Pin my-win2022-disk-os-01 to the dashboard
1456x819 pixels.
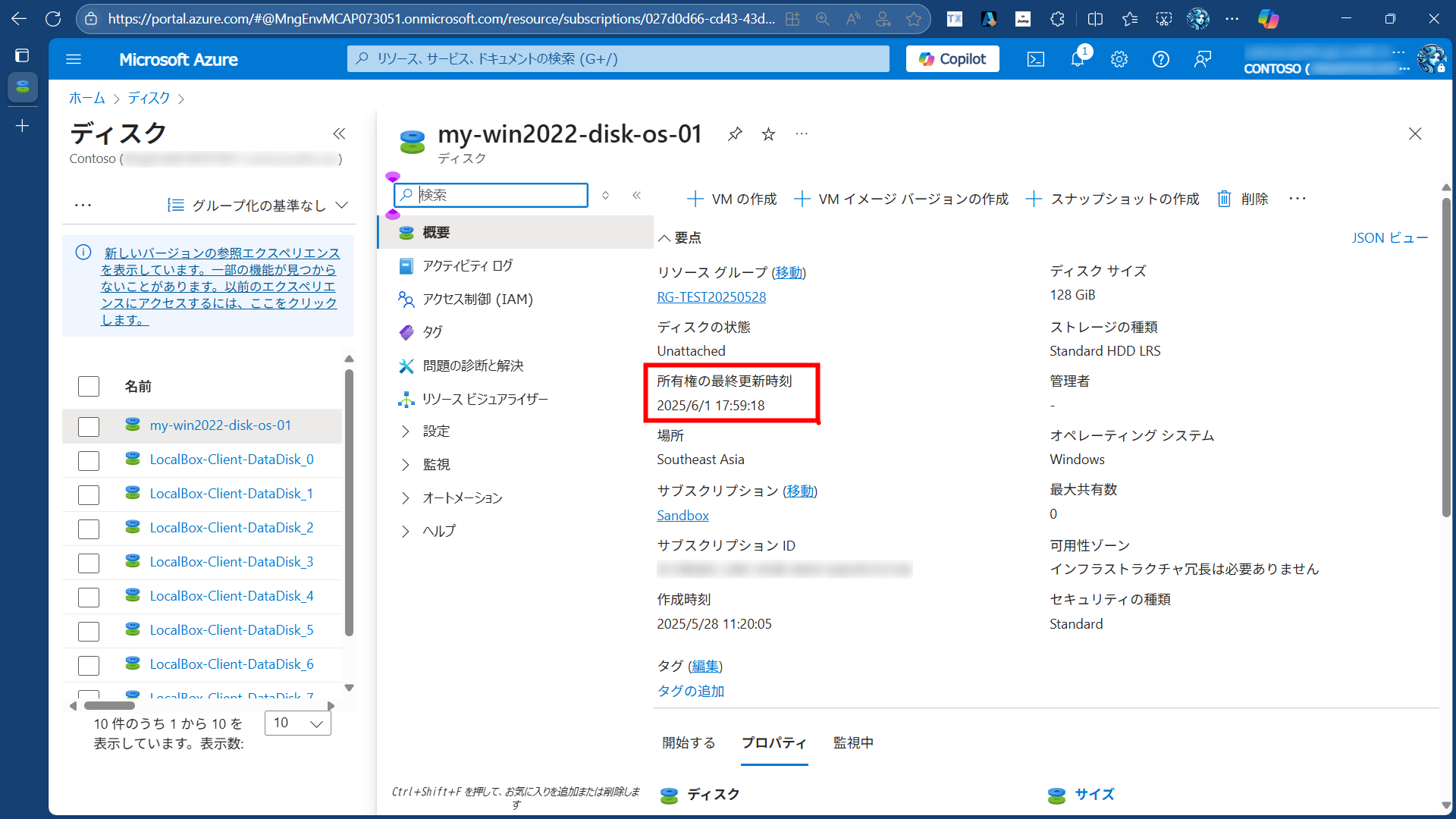point(735,134)
